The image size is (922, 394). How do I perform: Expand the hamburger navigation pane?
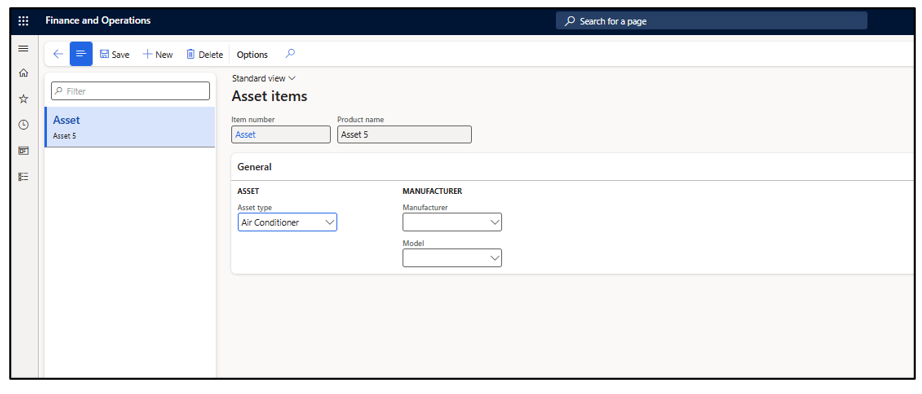[24, 49]
